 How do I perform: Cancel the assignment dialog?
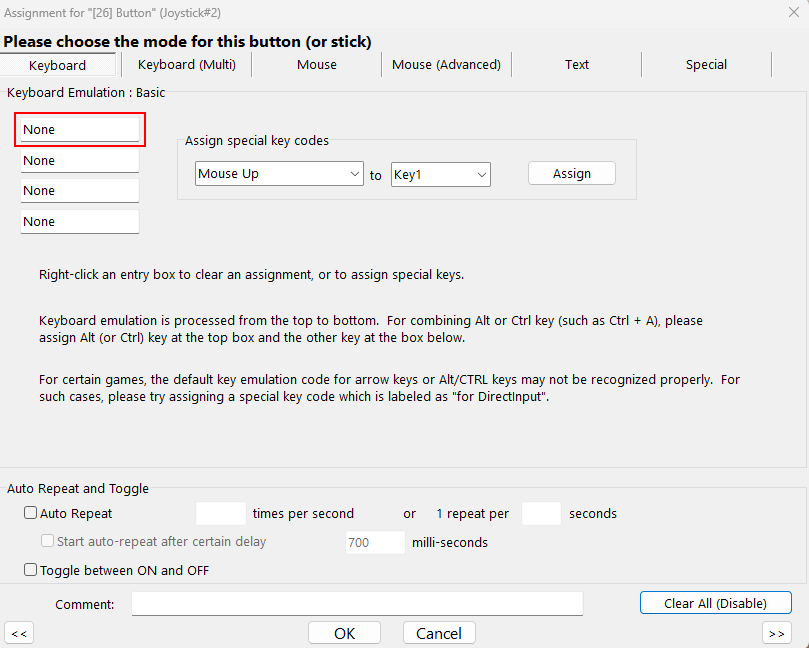(439, 633)
